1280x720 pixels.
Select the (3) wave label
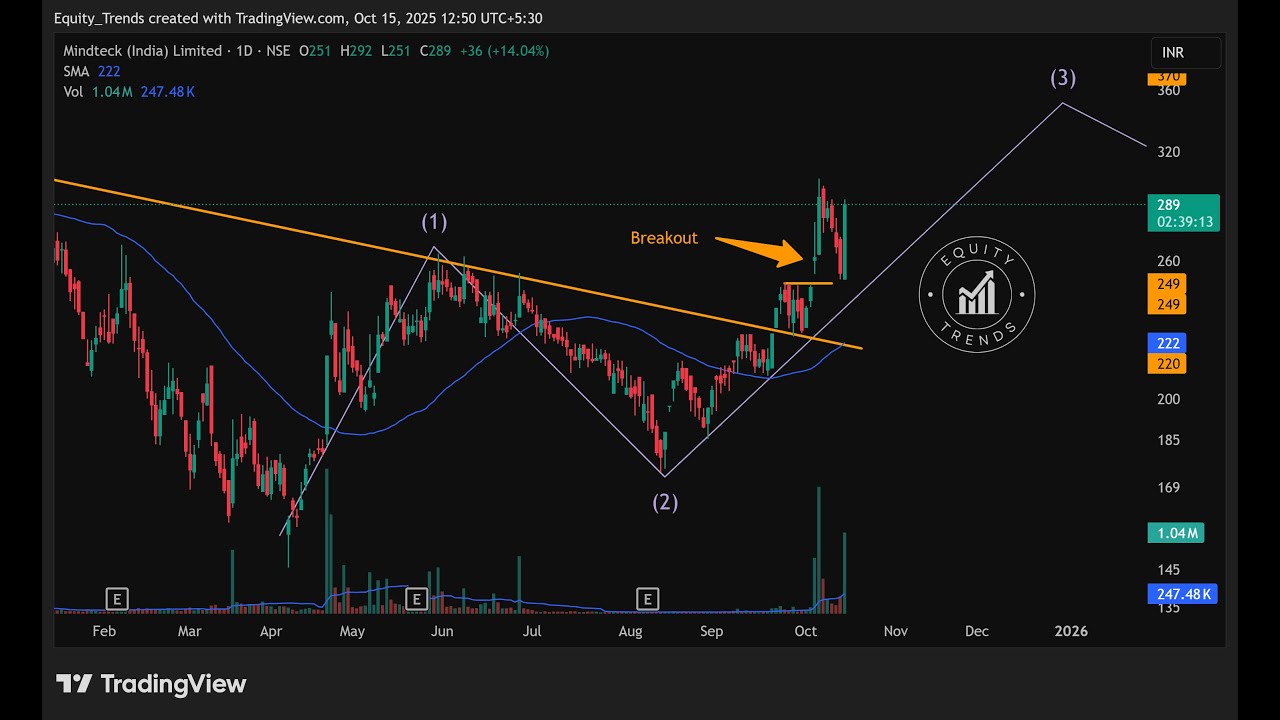tap(1063, 78)
